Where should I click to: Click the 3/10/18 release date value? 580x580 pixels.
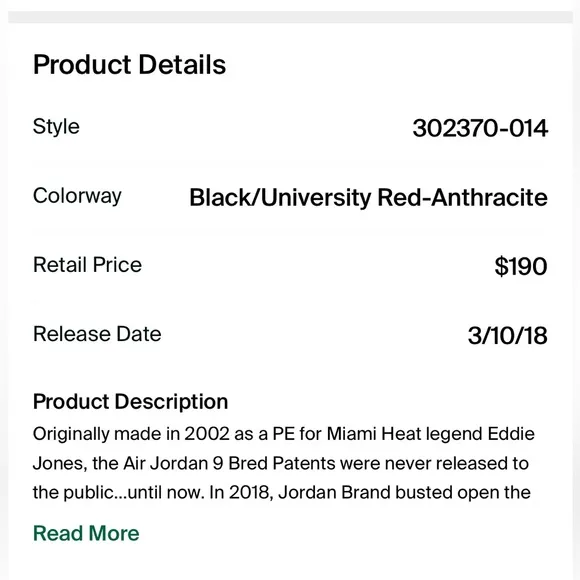coord(508,335)
